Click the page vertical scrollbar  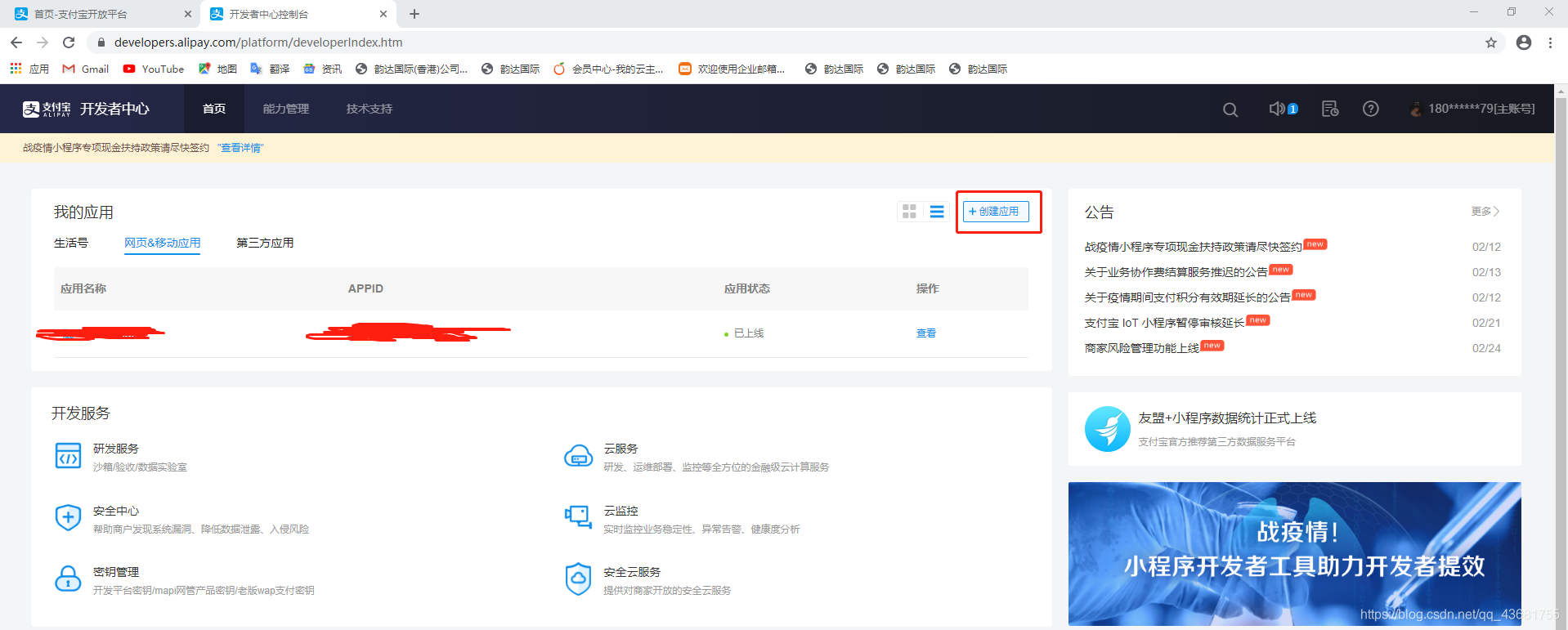coord(1561,357)
